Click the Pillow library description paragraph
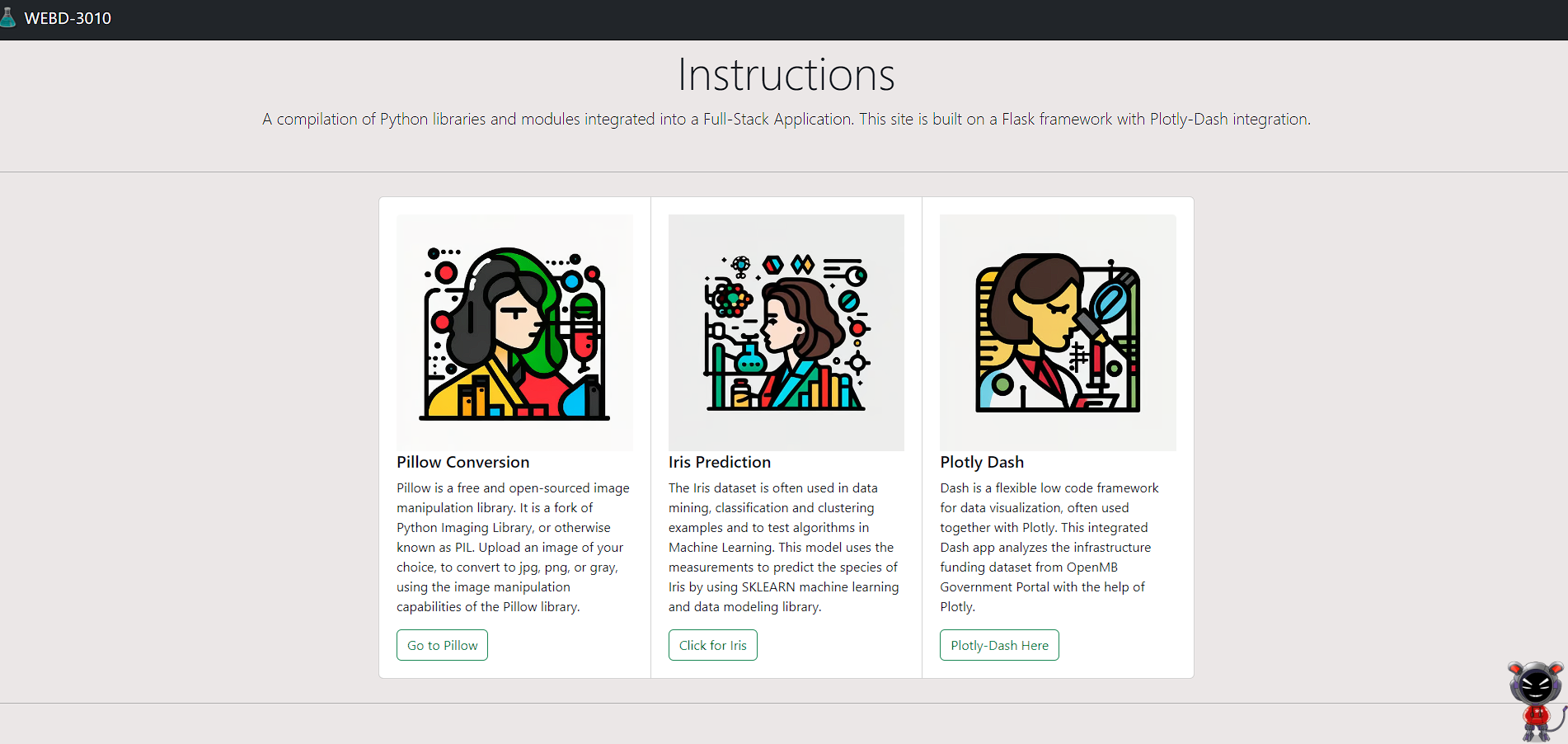Viewport: 1568px width, 744px height. [513, 547]
